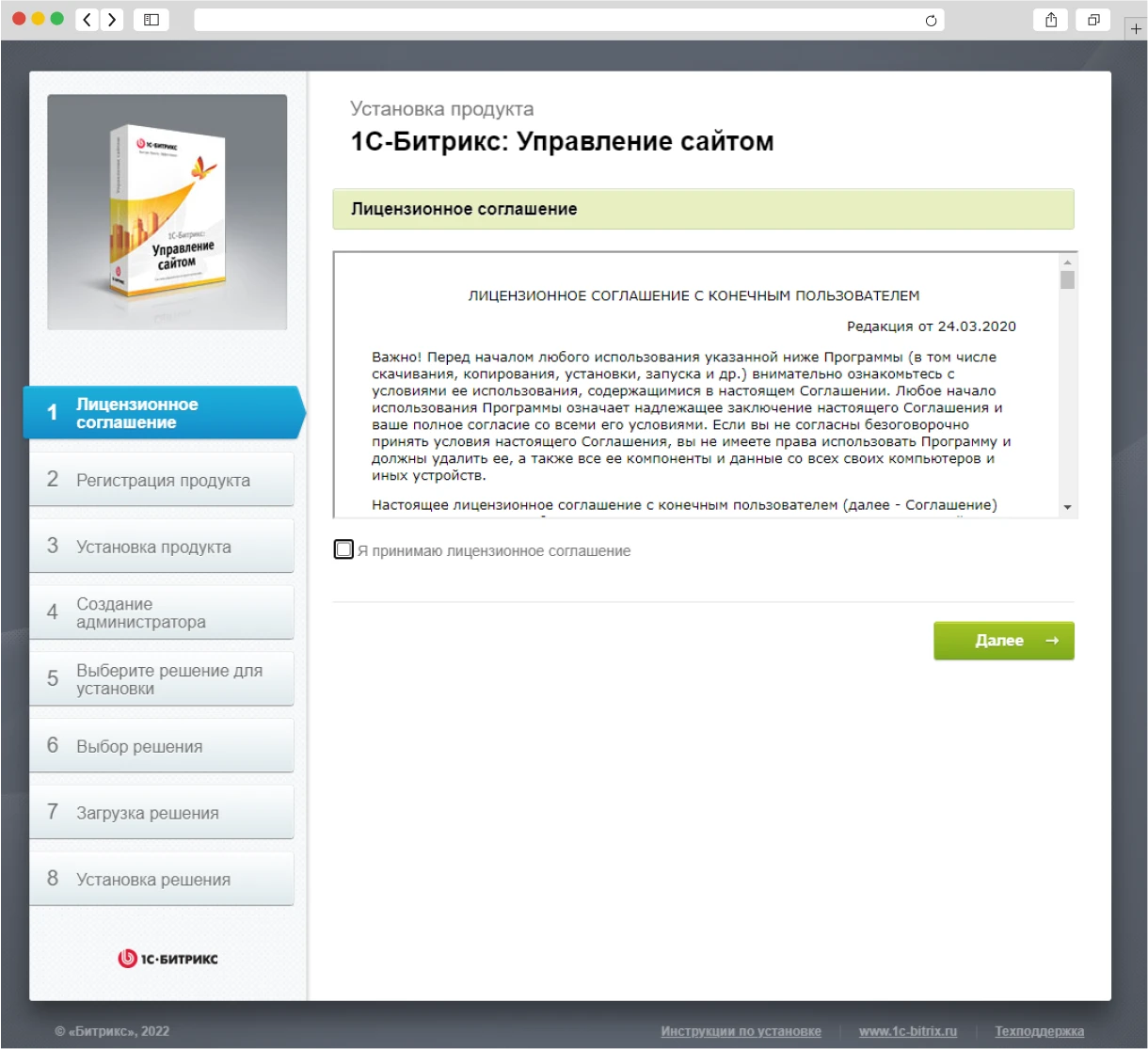Select step 5 "Выберите решение для установки"
The width and height of the screenshot is (1148, 1049).
click(x=162, y=678)
